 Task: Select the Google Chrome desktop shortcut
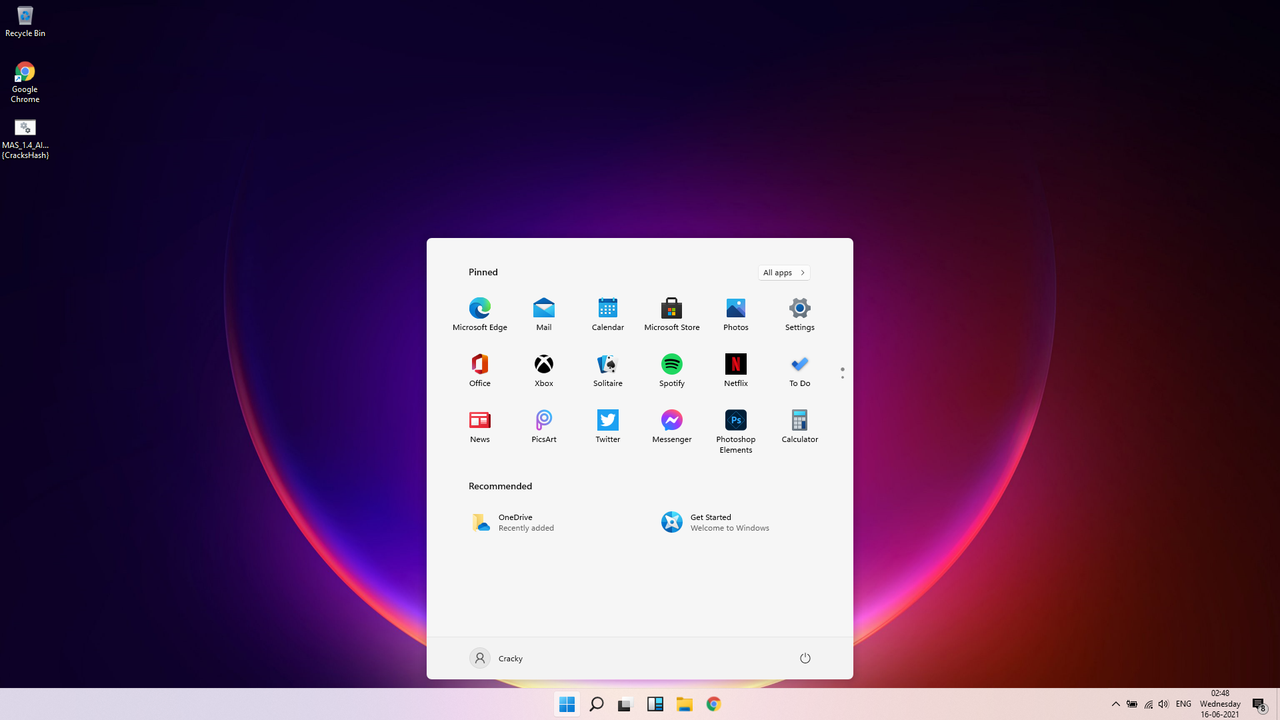(x=25, y=82)
